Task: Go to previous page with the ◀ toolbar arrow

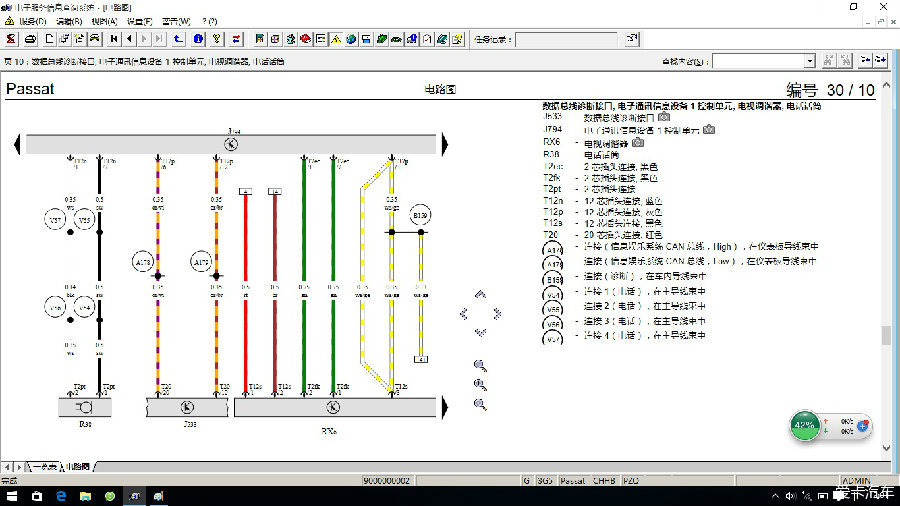Action: (x=129, y=39)
